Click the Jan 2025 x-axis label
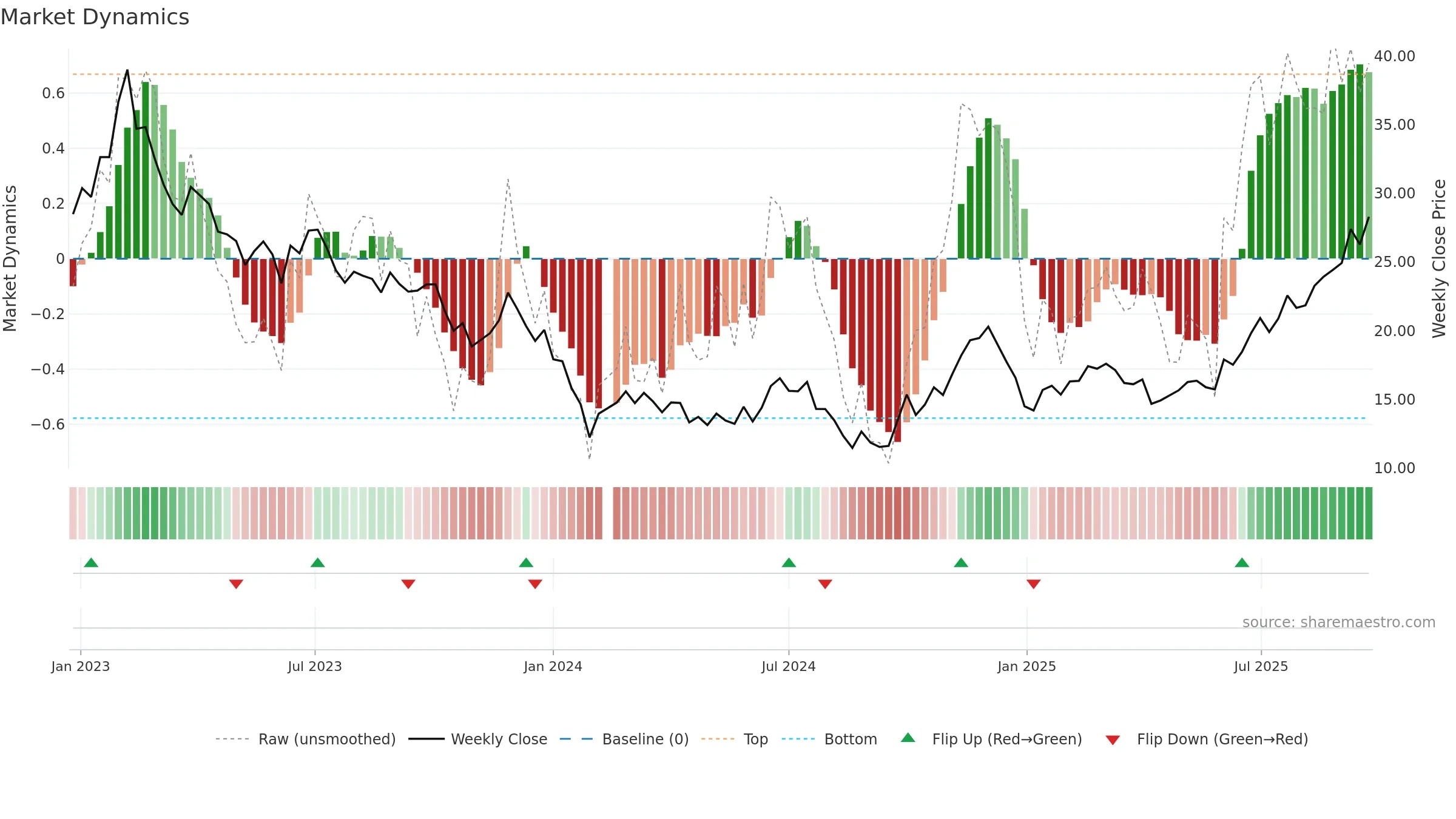Screen dimensions: 1456x819 [x=1026, y=666]
